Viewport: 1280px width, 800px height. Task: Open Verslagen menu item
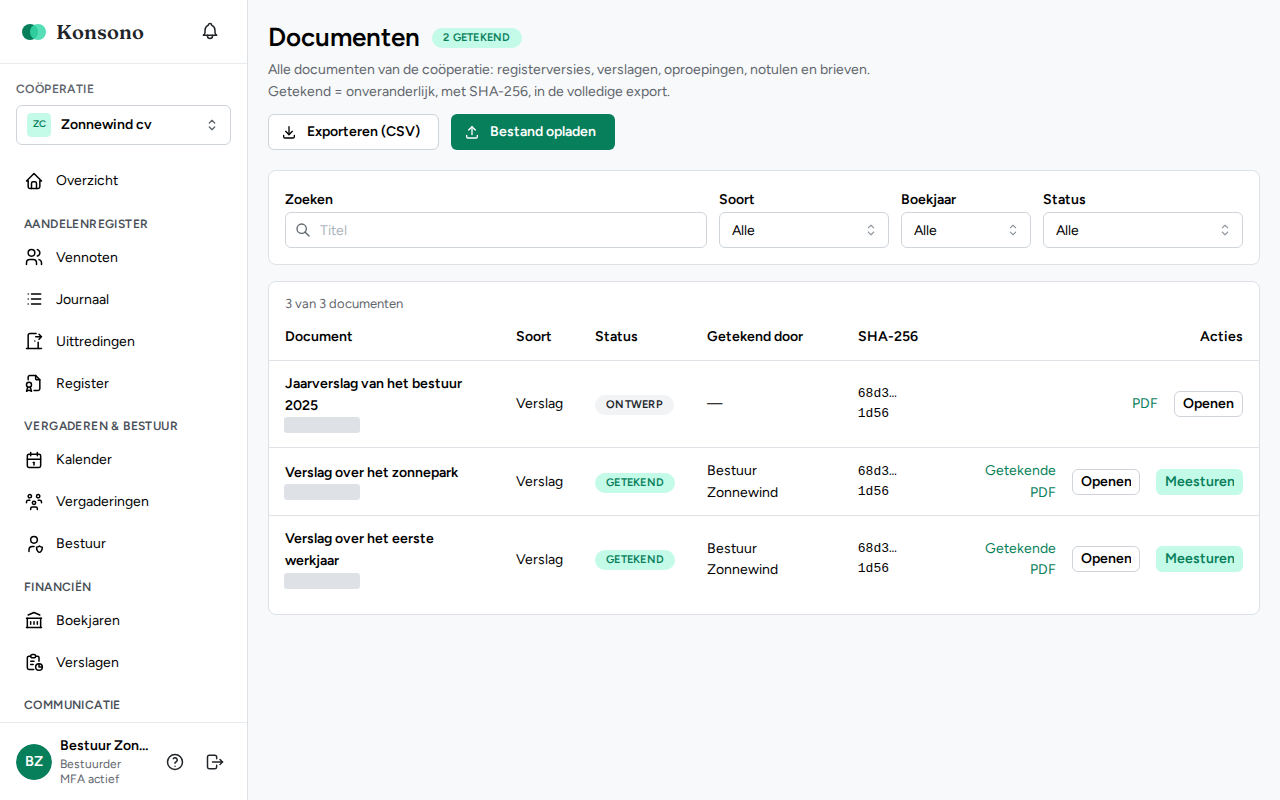tap(123, 663)
